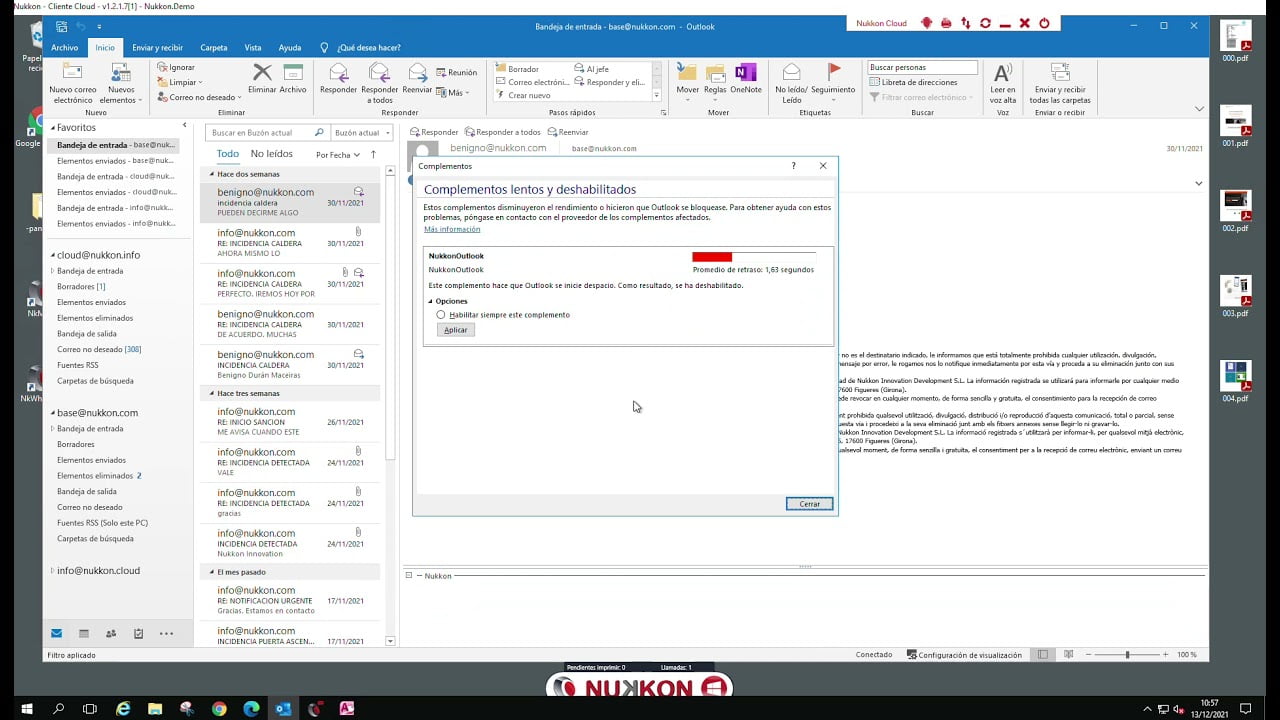Click the help question mark in Complementos dialog
Viewport: 1280px width, 720px height.
(x=794, y=166)
